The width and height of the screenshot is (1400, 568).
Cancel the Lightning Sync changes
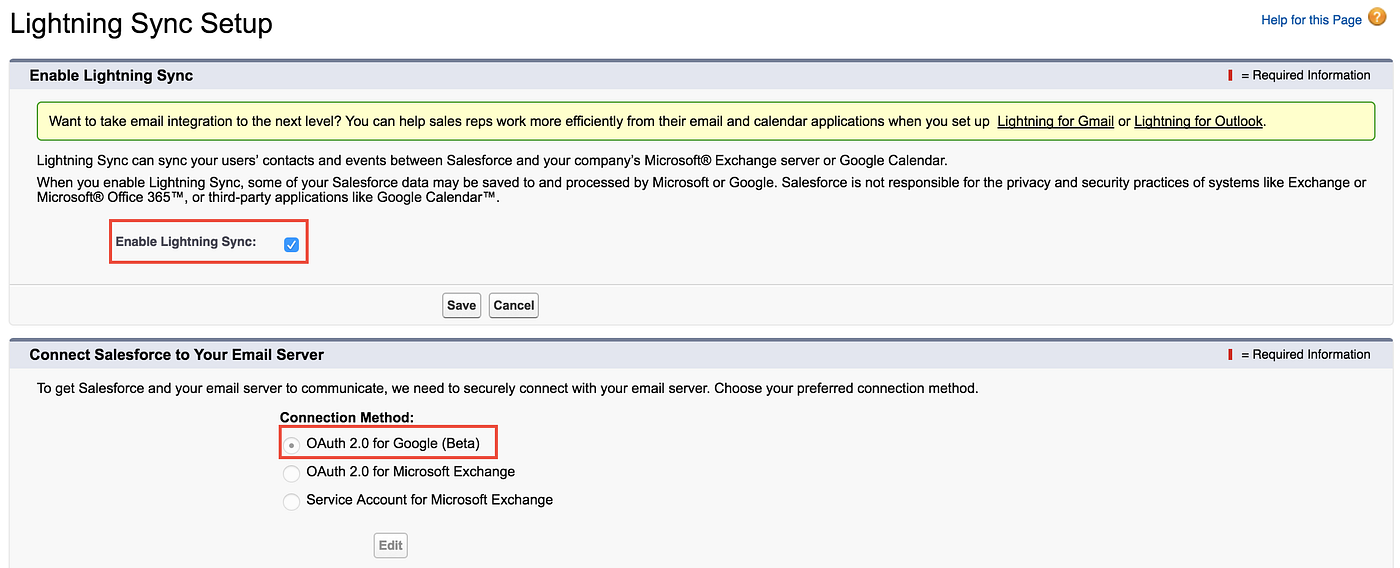tap(514, 305)
